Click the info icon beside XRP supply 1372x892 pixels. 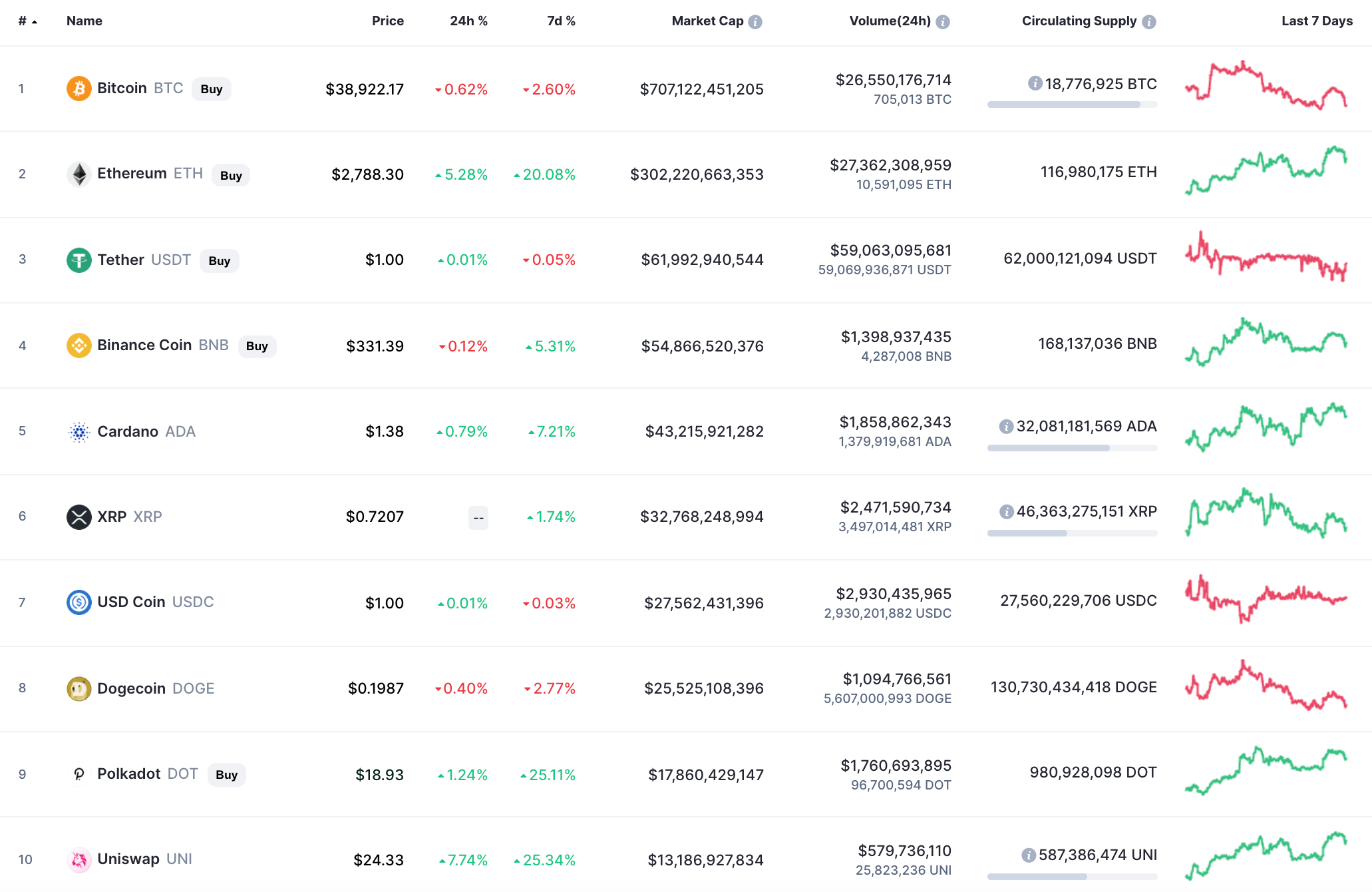pyautogui.click(x=1007, y=511)
